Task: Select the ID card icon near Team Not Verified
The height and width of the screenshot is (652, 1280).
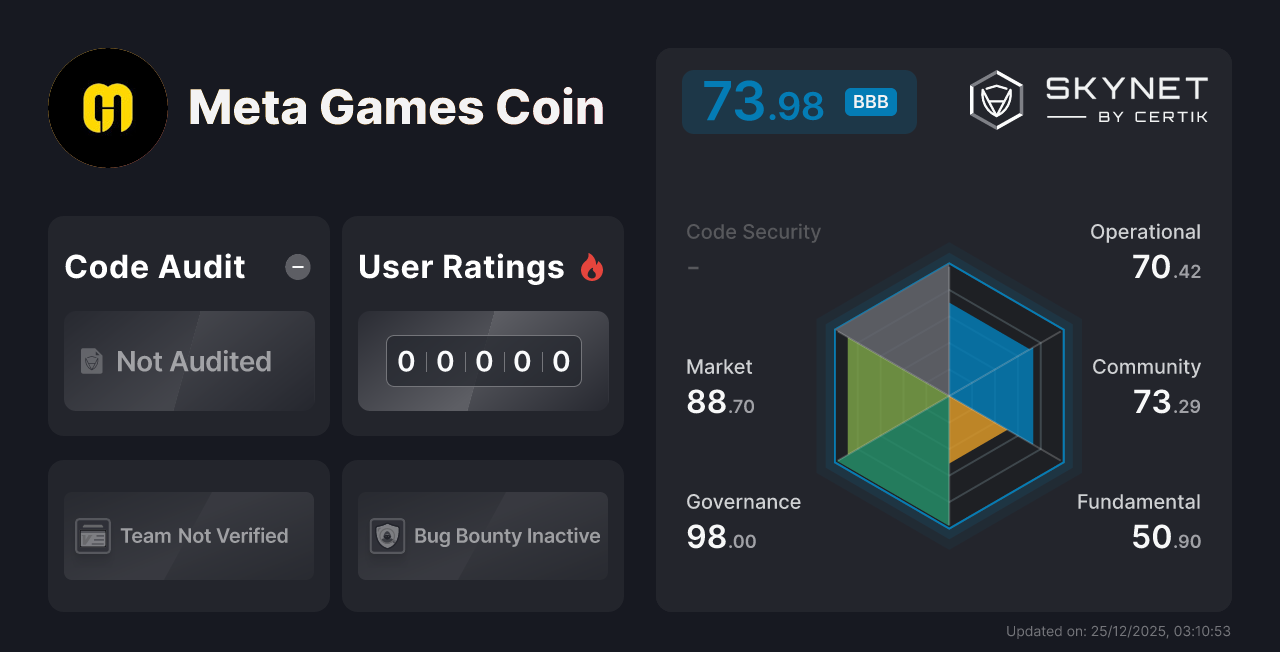Action: coord(93,536)
